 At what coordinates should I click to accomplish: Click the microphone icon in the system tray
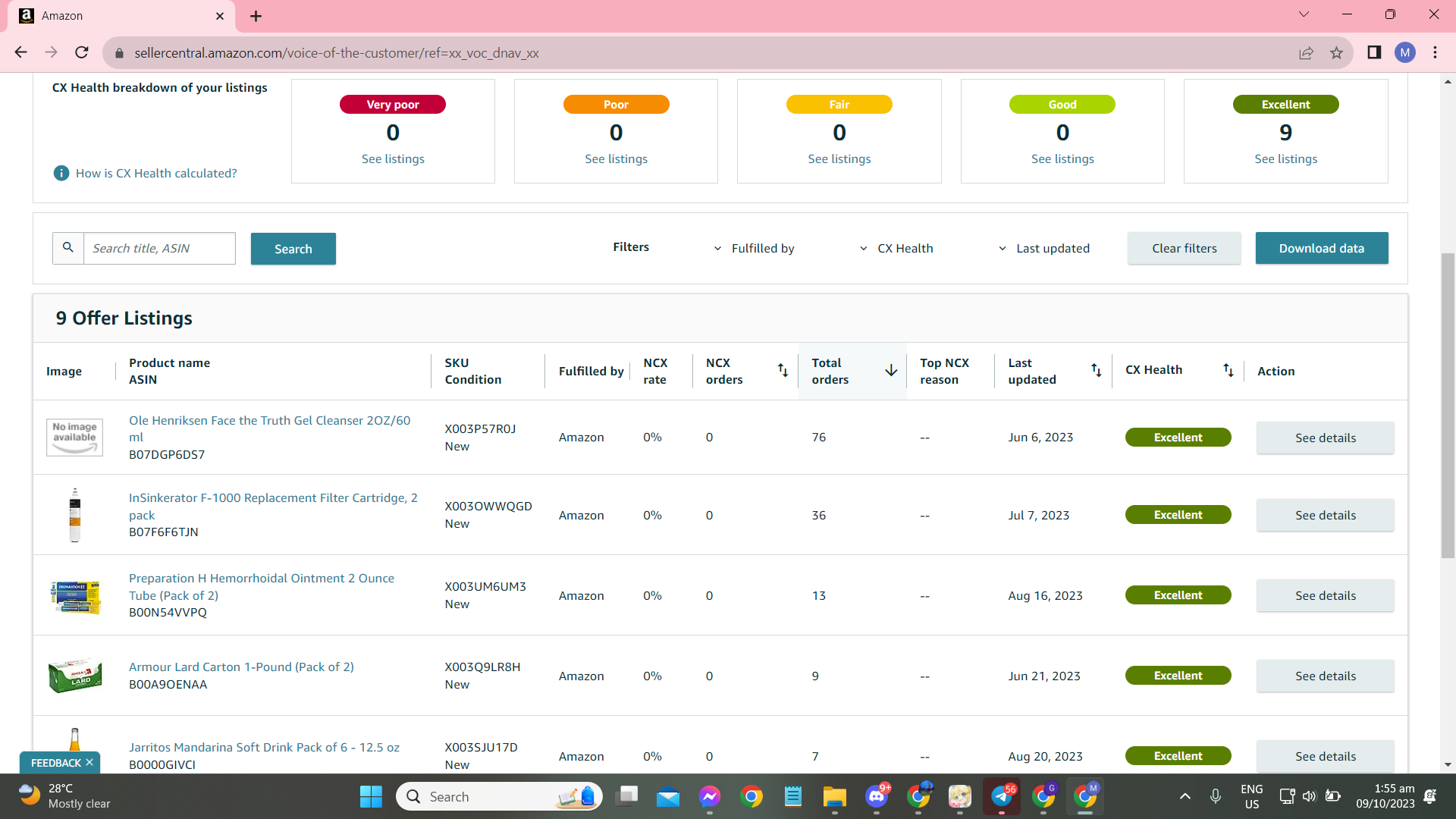1215,796
